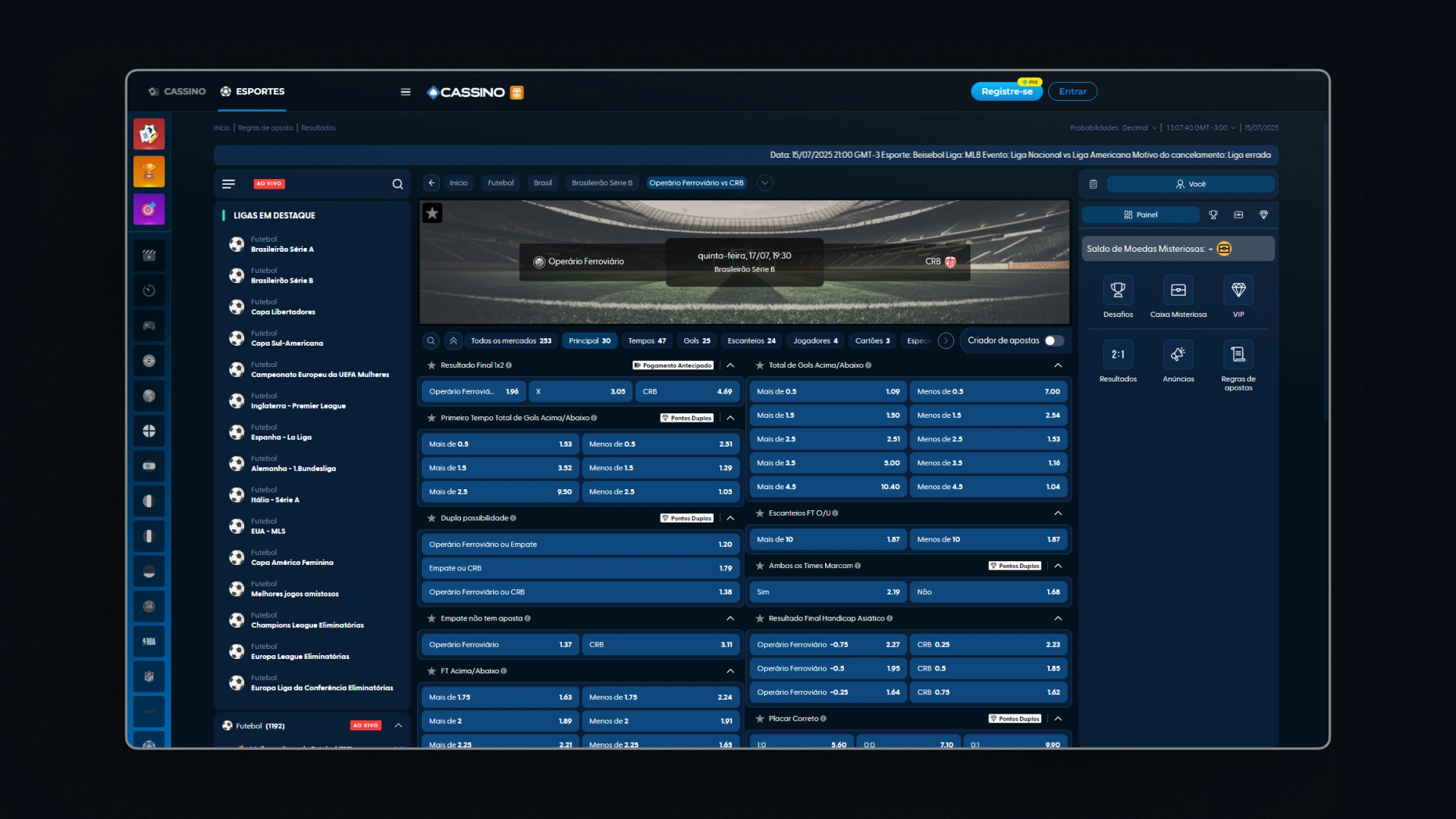Viewport: 1456px width, 819px height.
Task: Toggle the Criador de apostas switch
Action: 1053,340
